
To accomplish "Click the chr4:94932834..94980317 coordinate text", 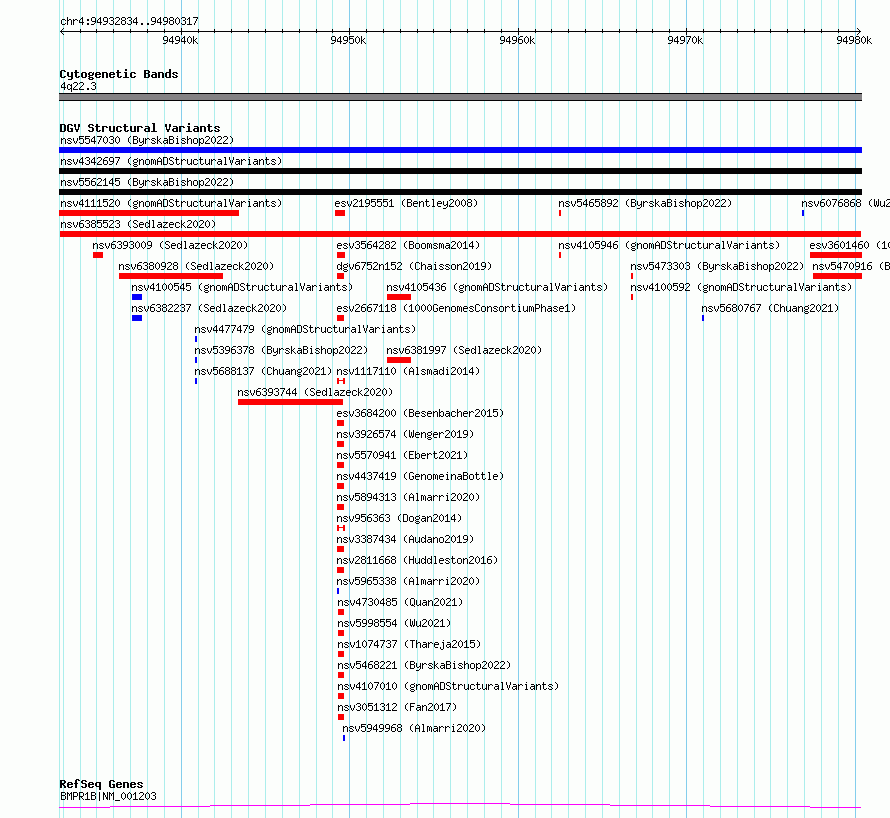I will (x=129, y=22).
